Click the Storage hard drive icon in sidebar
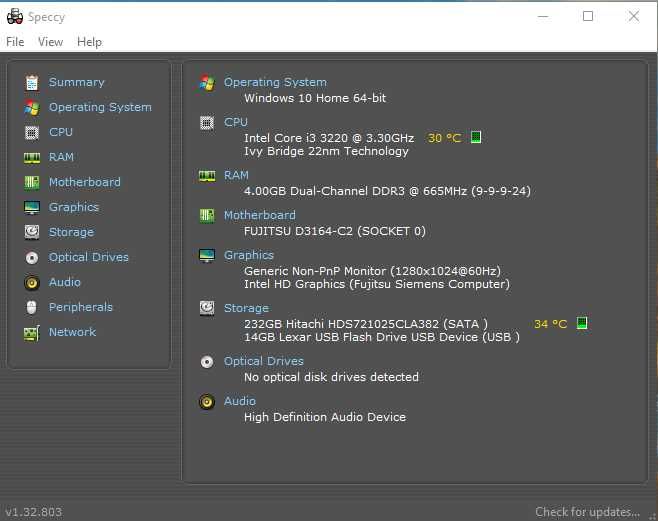This screenshot has width=658, height=521. [32, 232]
